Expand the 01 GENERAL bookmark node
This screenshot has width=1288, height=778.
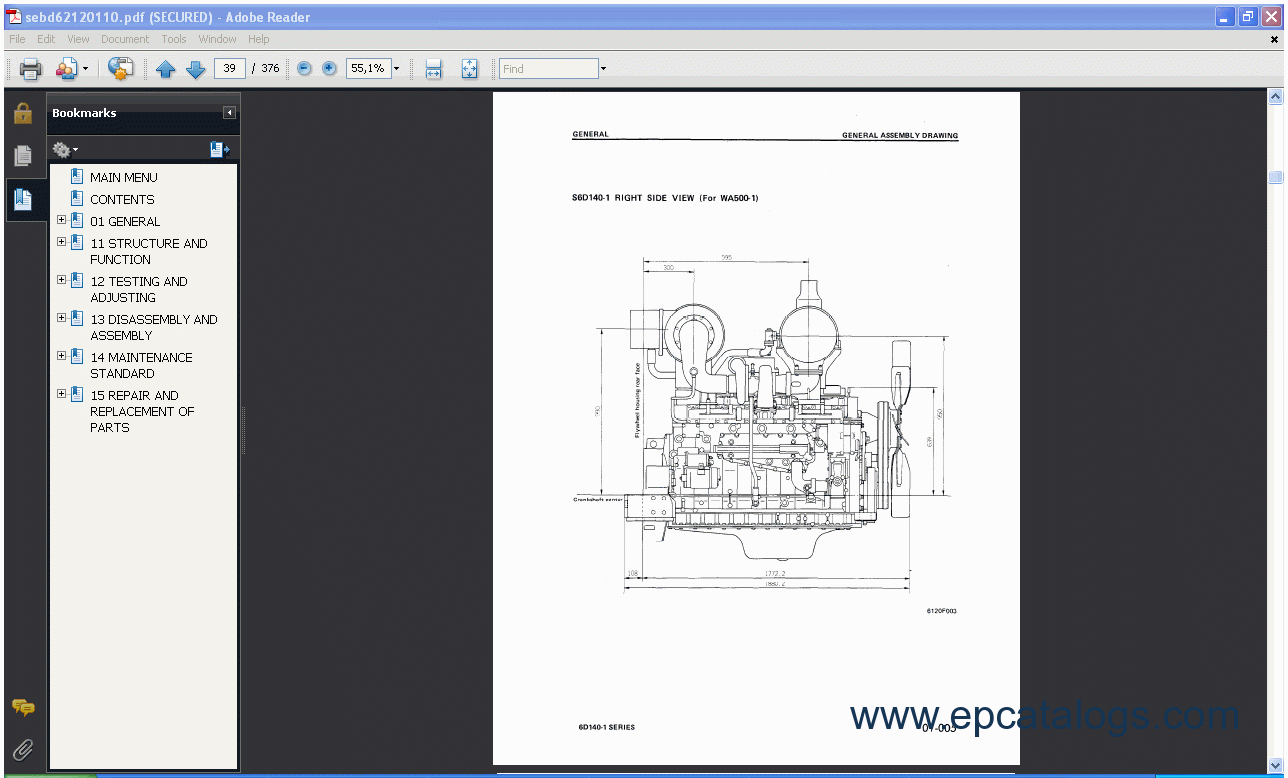pyautogui.click(x=61, y=220)
